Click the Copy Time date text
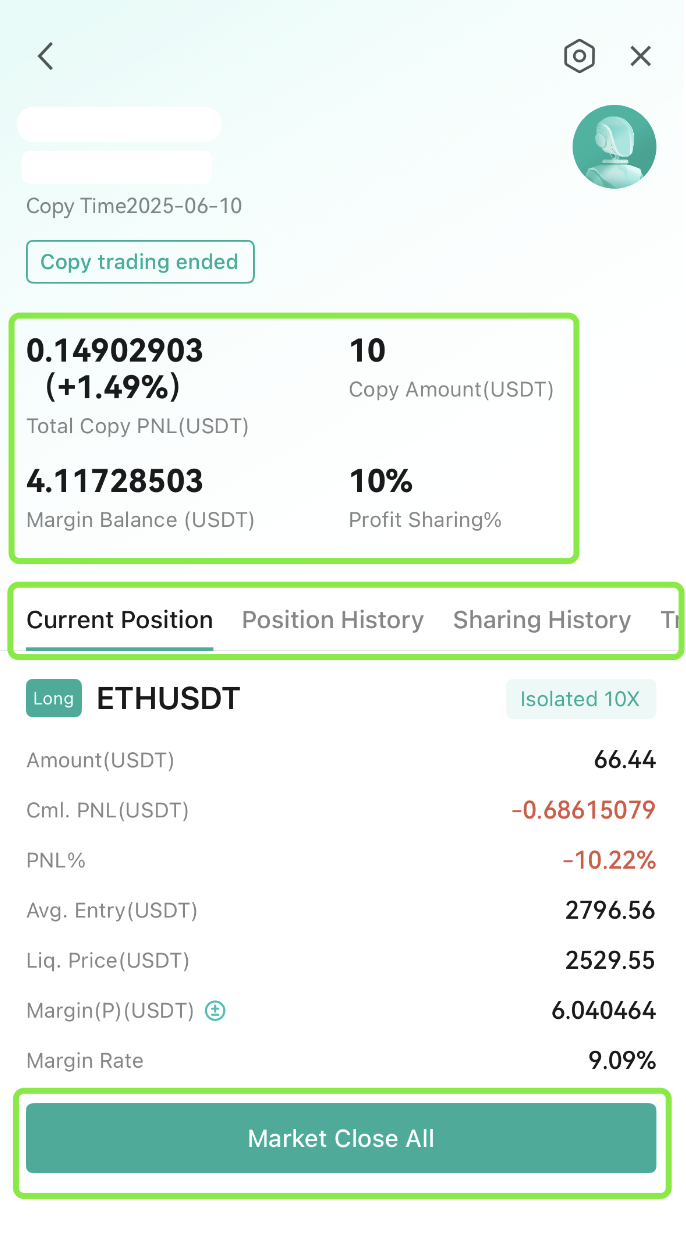This screenshot has width=686, height=1234. [x=134, y=206]
